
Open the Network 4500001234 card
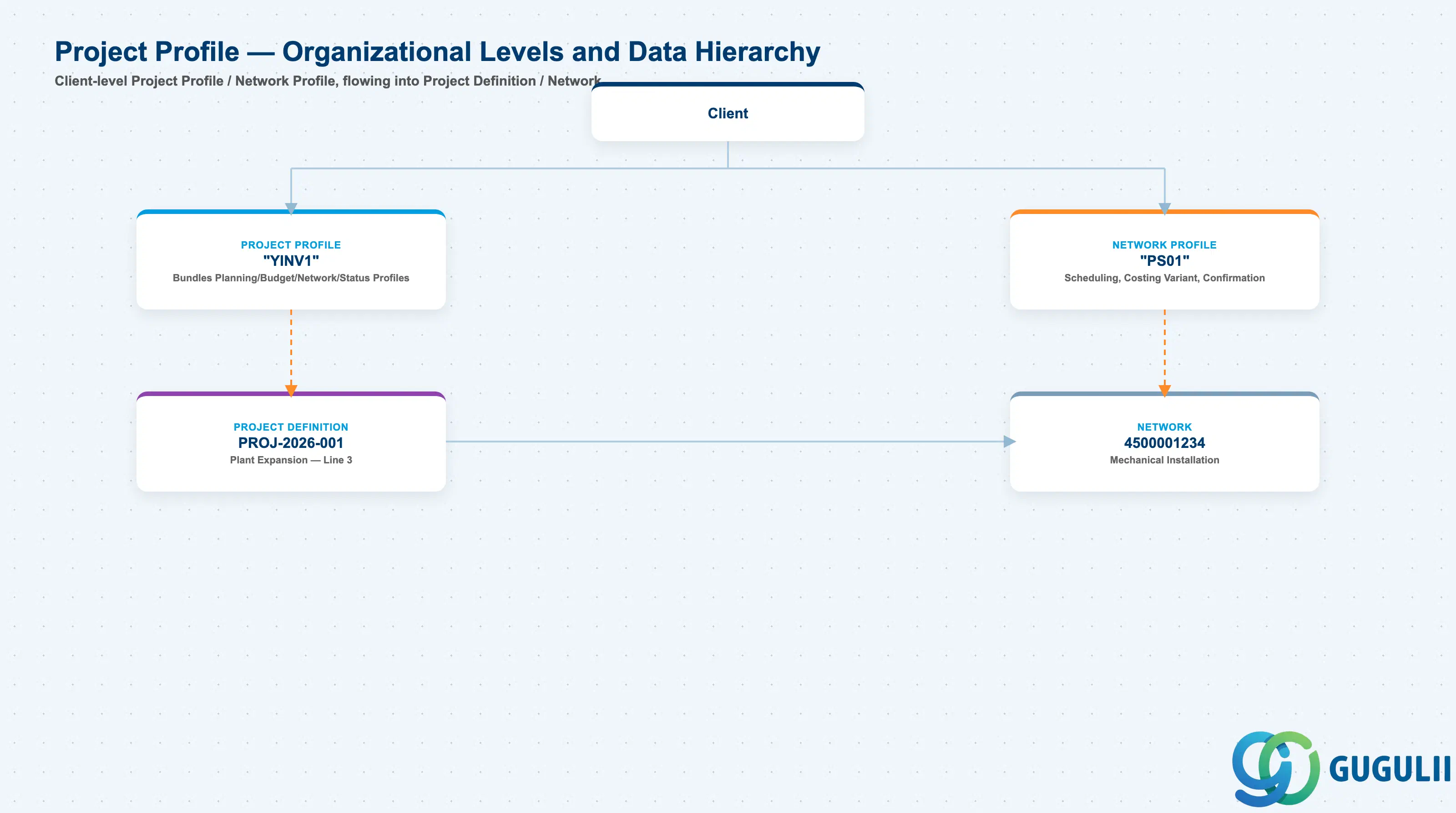tap(1164, 442)
